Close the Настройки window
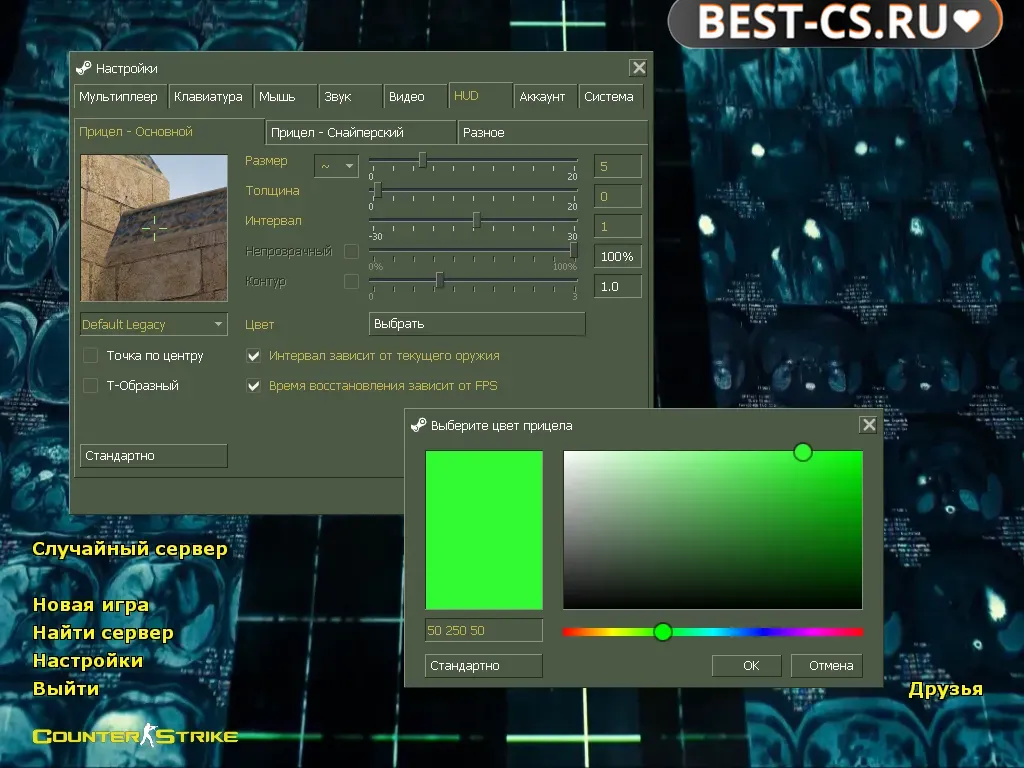This screenshot has width=1024, height=768. pyautogui.click(x=639, y=67)
